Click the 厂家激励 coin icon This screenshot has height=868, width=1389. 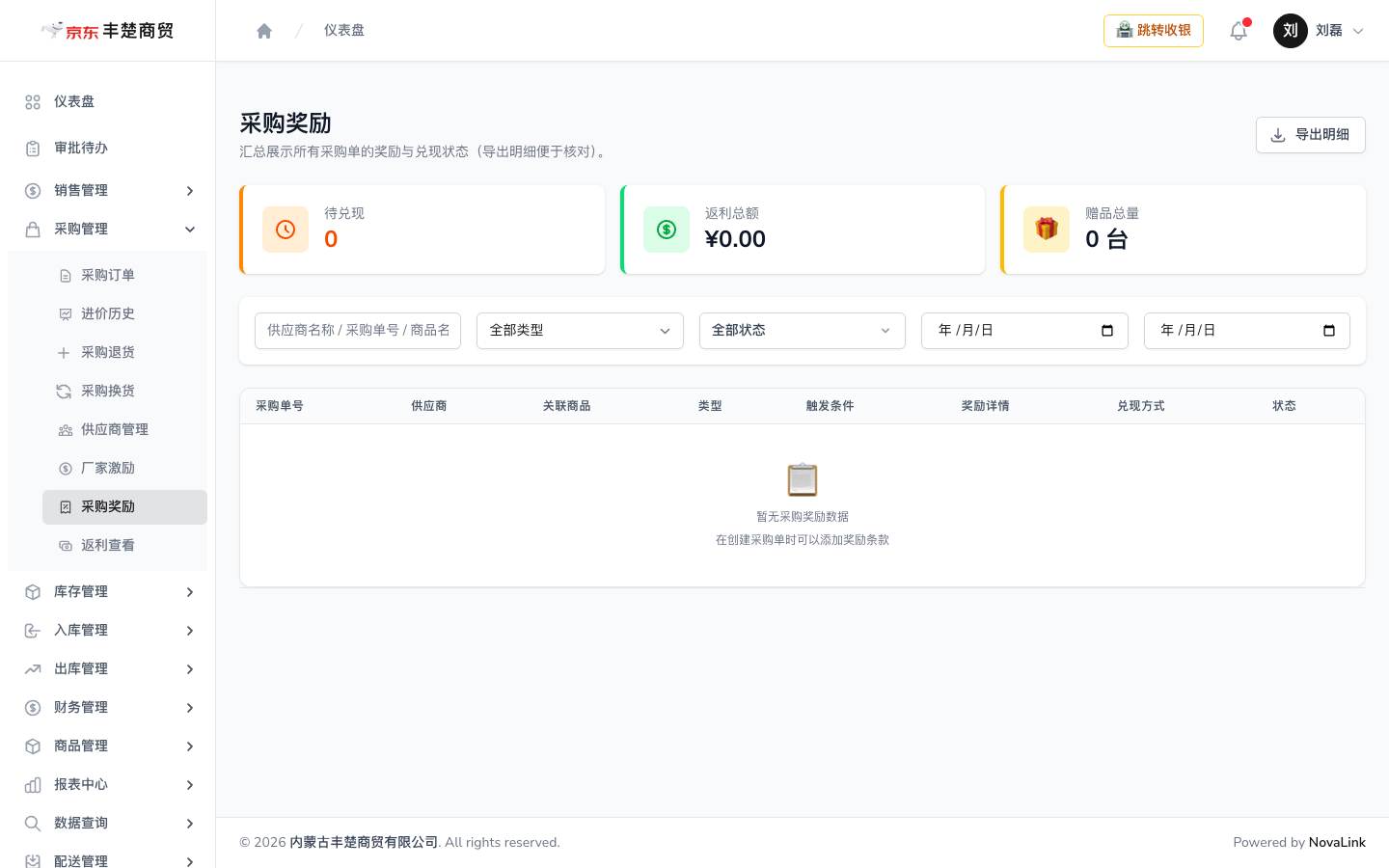click(x=66, y=469)
